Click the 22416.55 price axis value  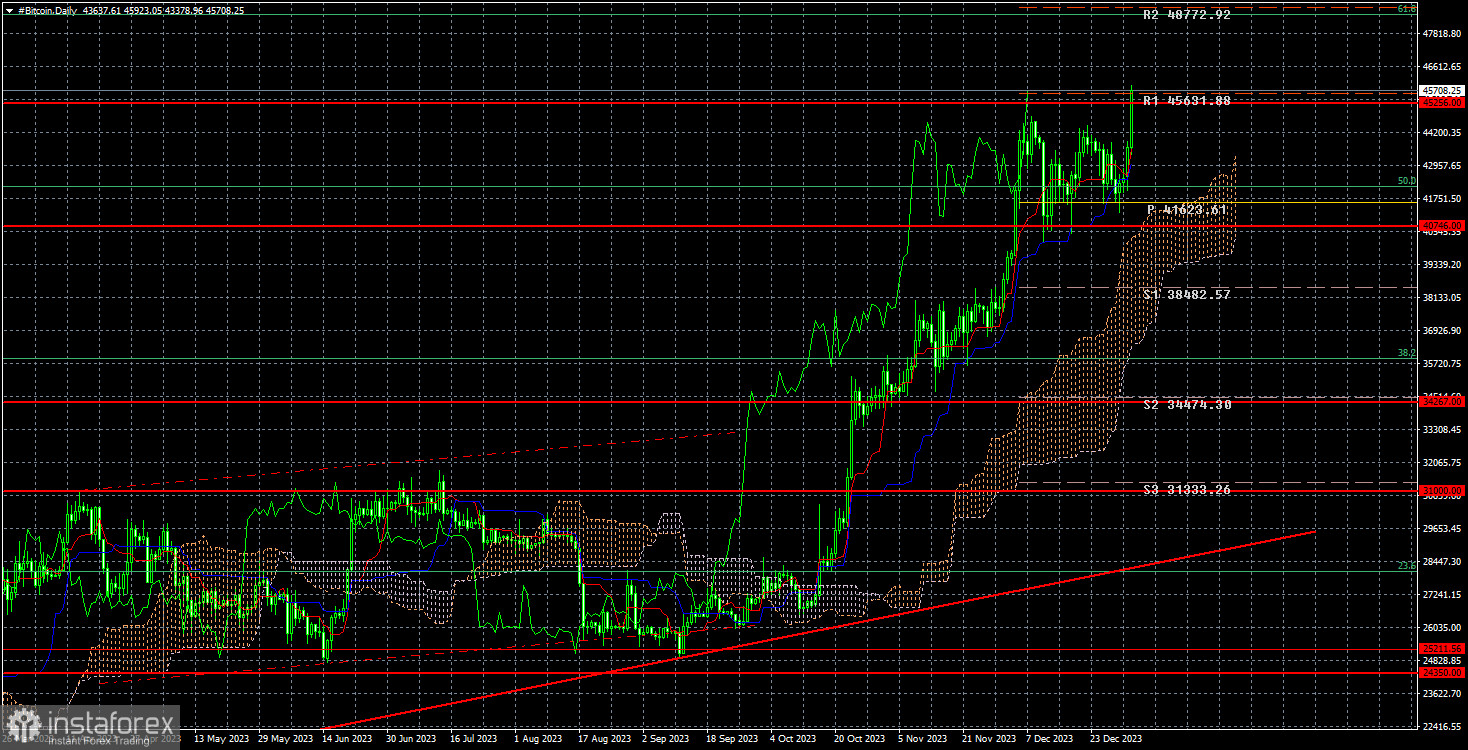1442,727
